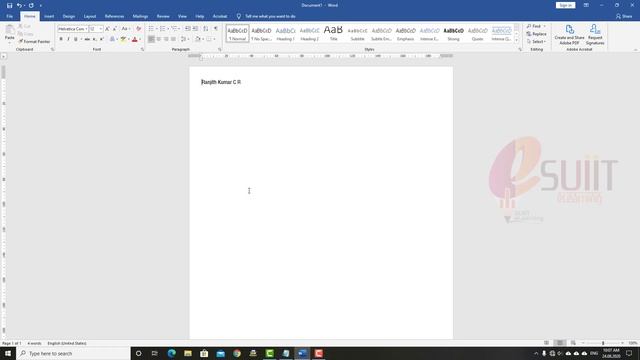Toggle Superscript formatting
640x360 pixels.
pos(102,39)
